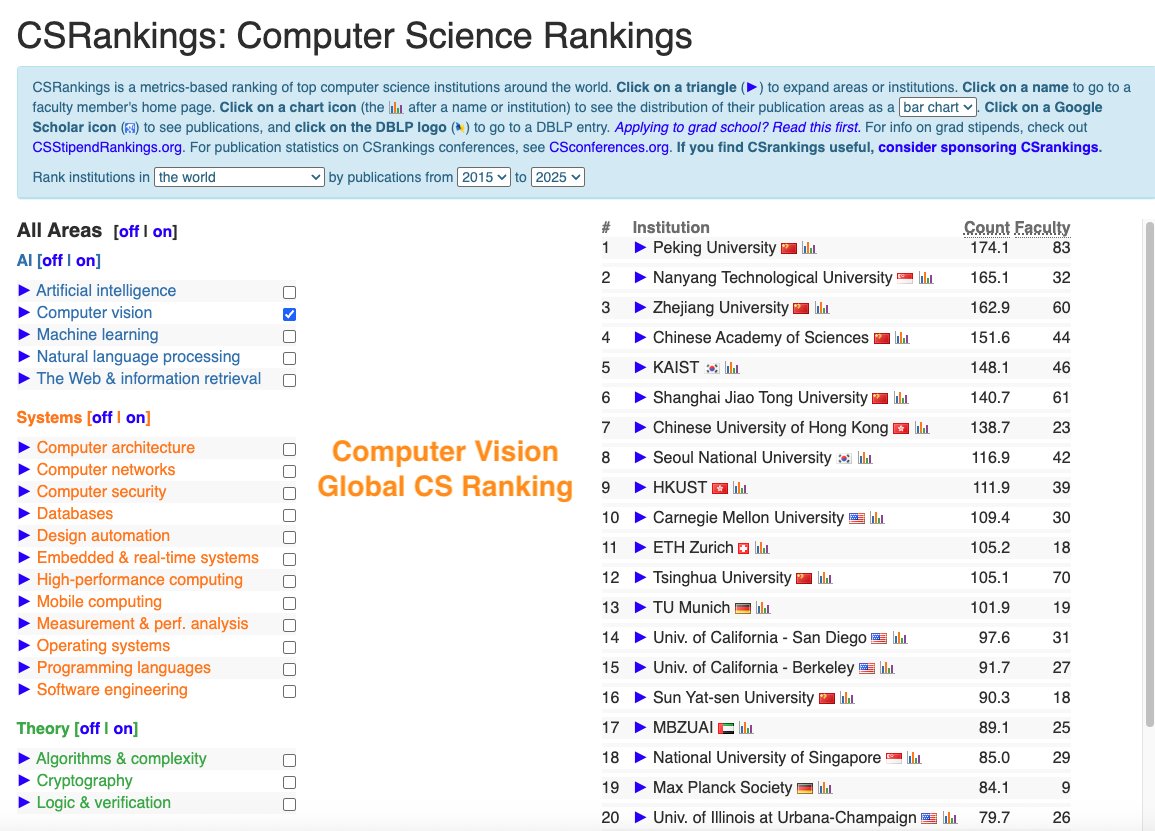Click the Swiss flag beside ETH Zurich
This screenshot has width=1155, height=831.
(743, 548)
